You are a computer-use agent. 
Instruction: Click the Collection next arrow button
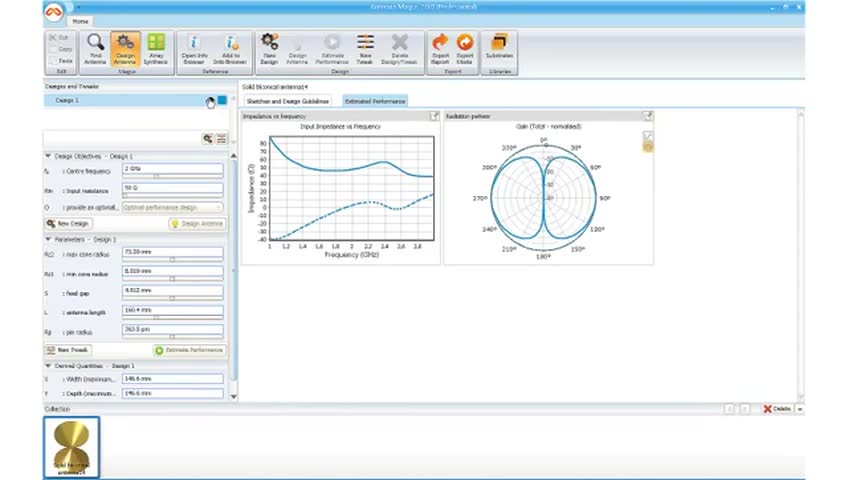[744, 409]
